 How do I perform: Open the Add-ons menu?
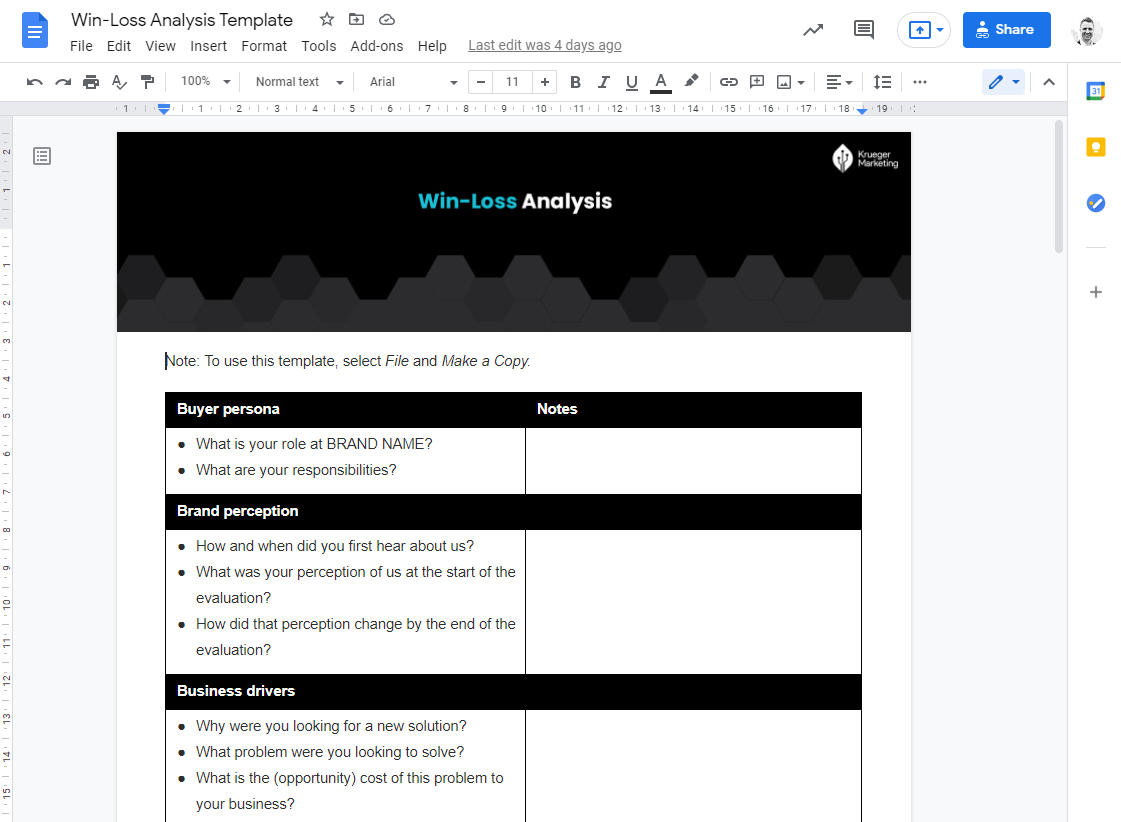[377, 46]
